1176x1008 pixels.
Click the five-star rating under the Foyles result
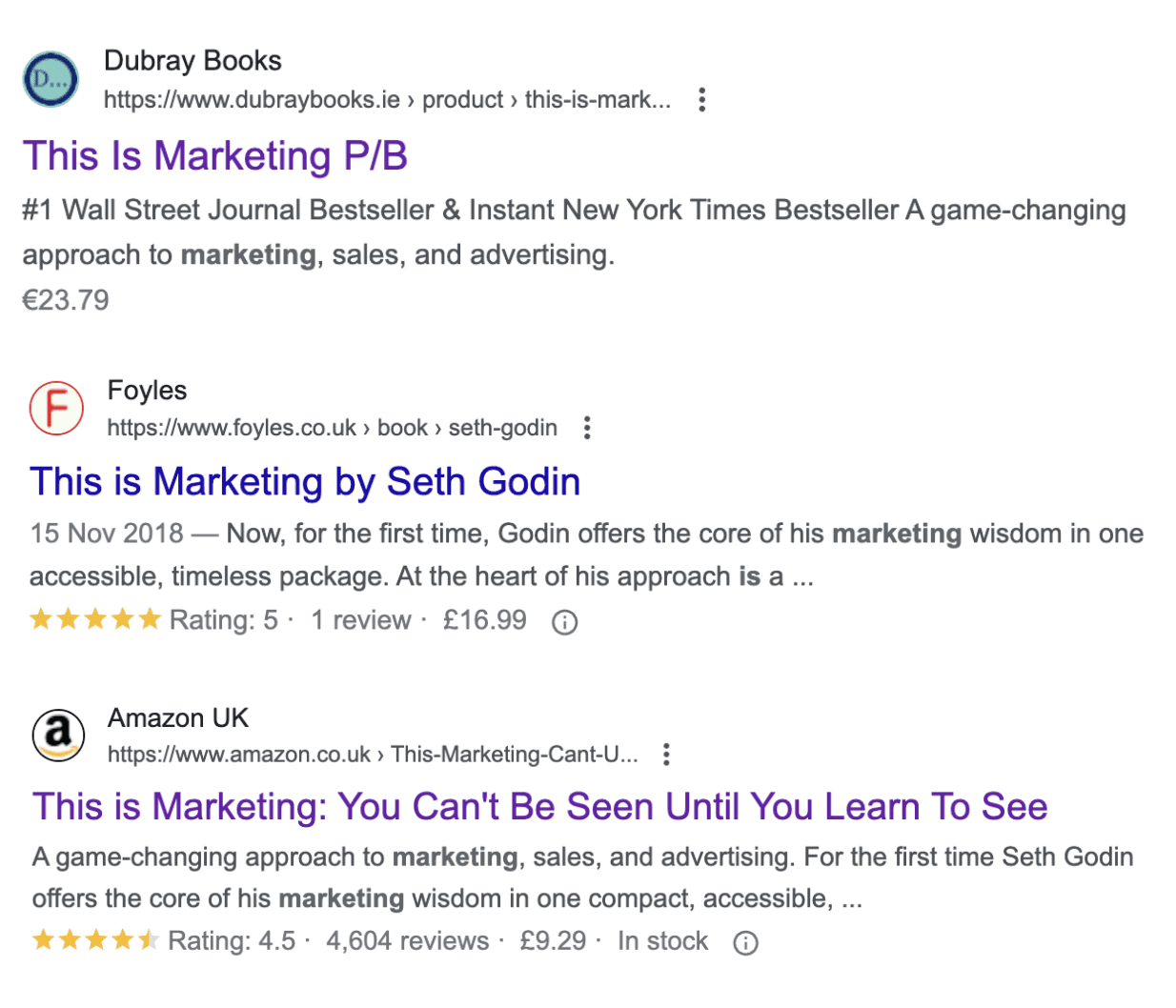tap(95, 619)
